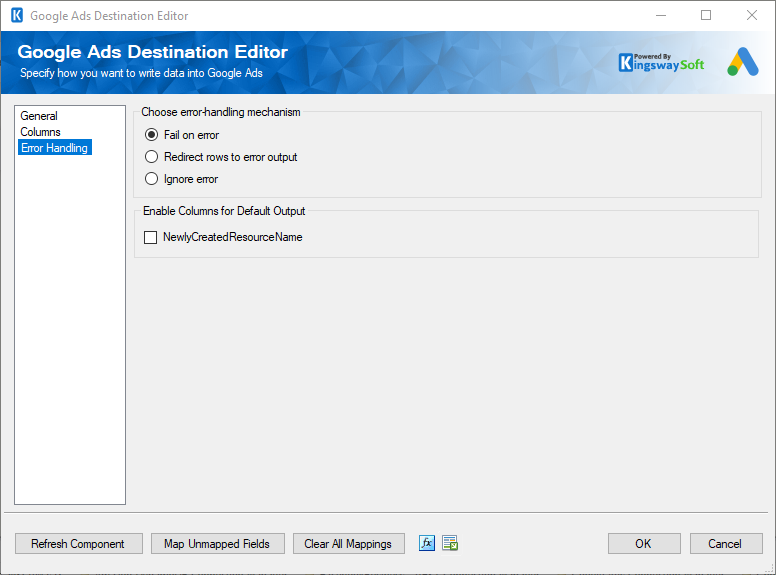Open the General page
The width and height of the screenshot is (776, 575).
pyautogui.click(x=39, y=116)
